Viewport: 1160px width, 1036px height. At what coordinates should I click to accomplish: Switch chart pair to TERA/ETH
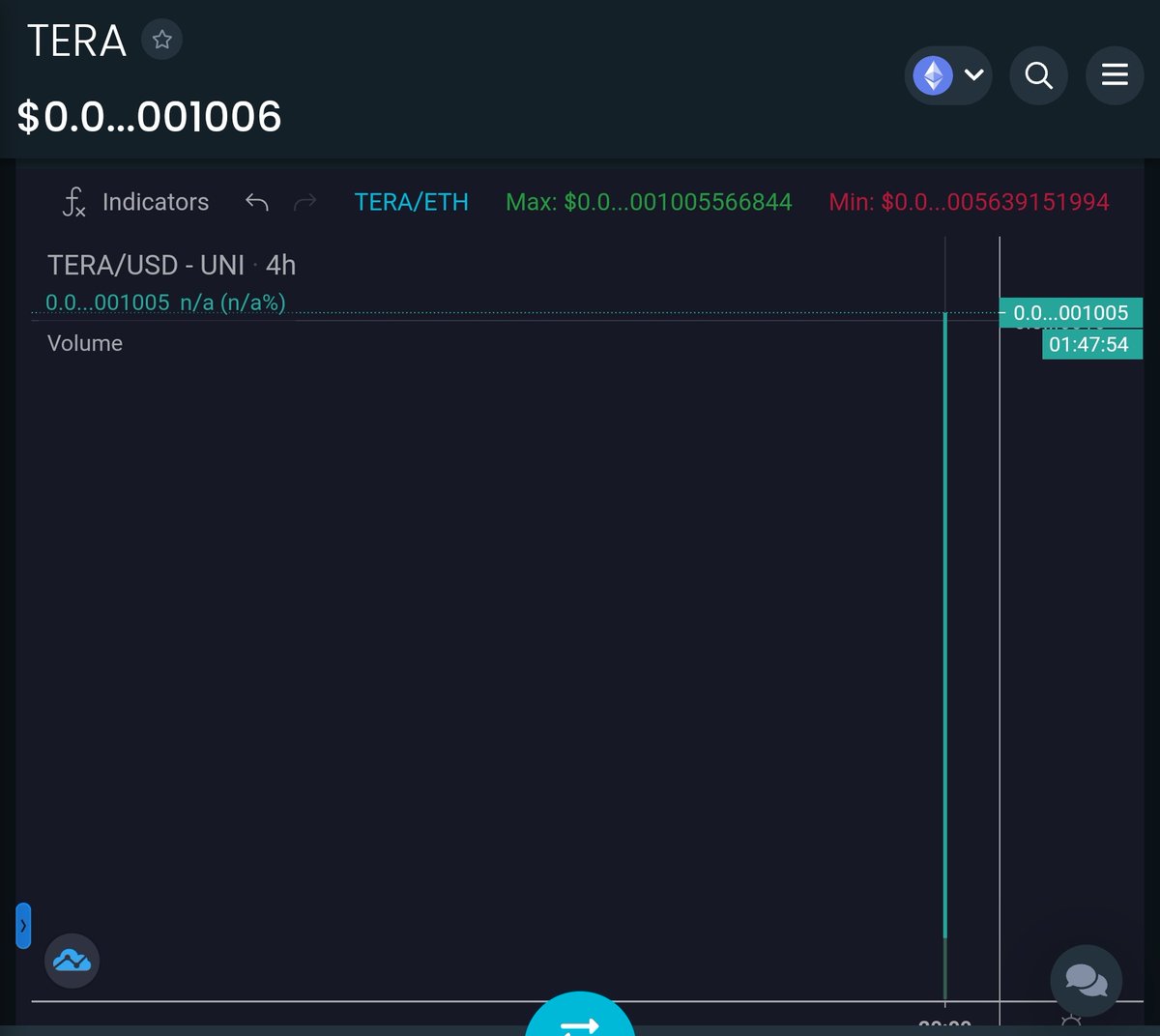[x=411, y=202]
